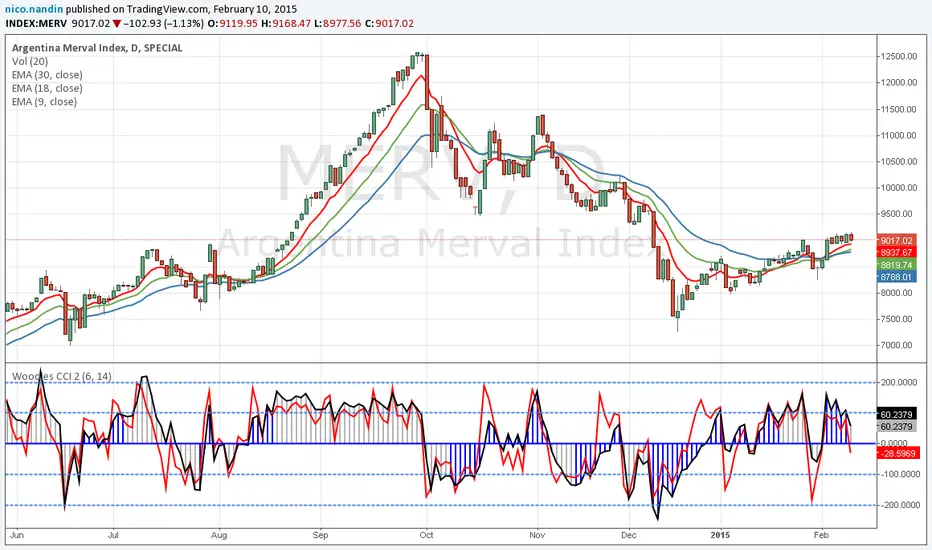Viewport: 932px width, 550px height.
Task: Click the 11000.00 price axis label
Action: tap(899, 136)
